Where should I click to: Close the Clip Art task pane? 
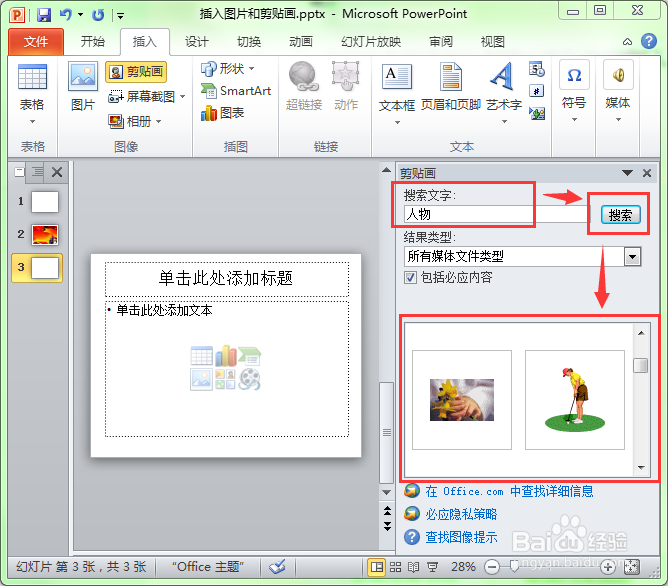click(x=647, y=173)
